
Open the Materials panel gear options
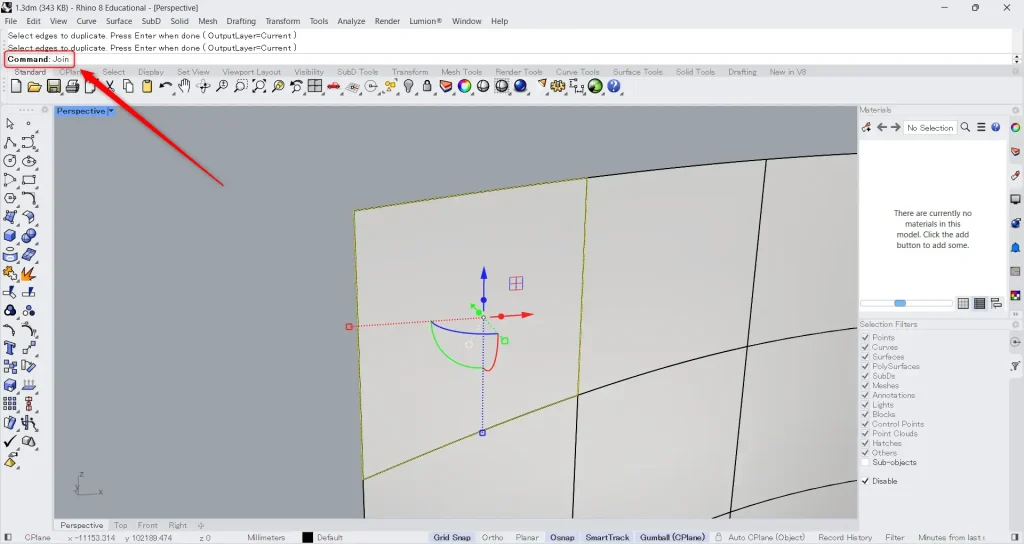pyautogui.click(x=1016, y=110)
